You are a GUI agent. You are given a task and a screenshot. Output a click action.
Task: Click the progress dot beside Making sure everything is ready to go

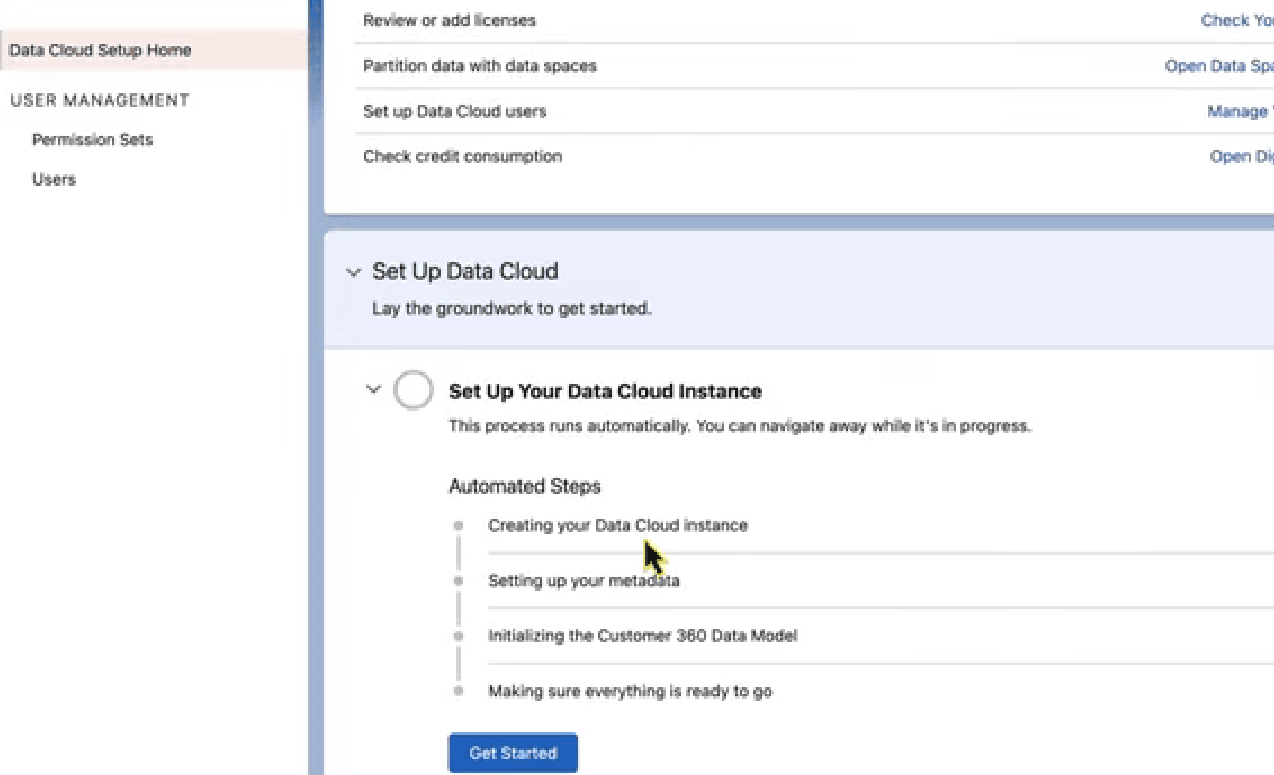458,690
